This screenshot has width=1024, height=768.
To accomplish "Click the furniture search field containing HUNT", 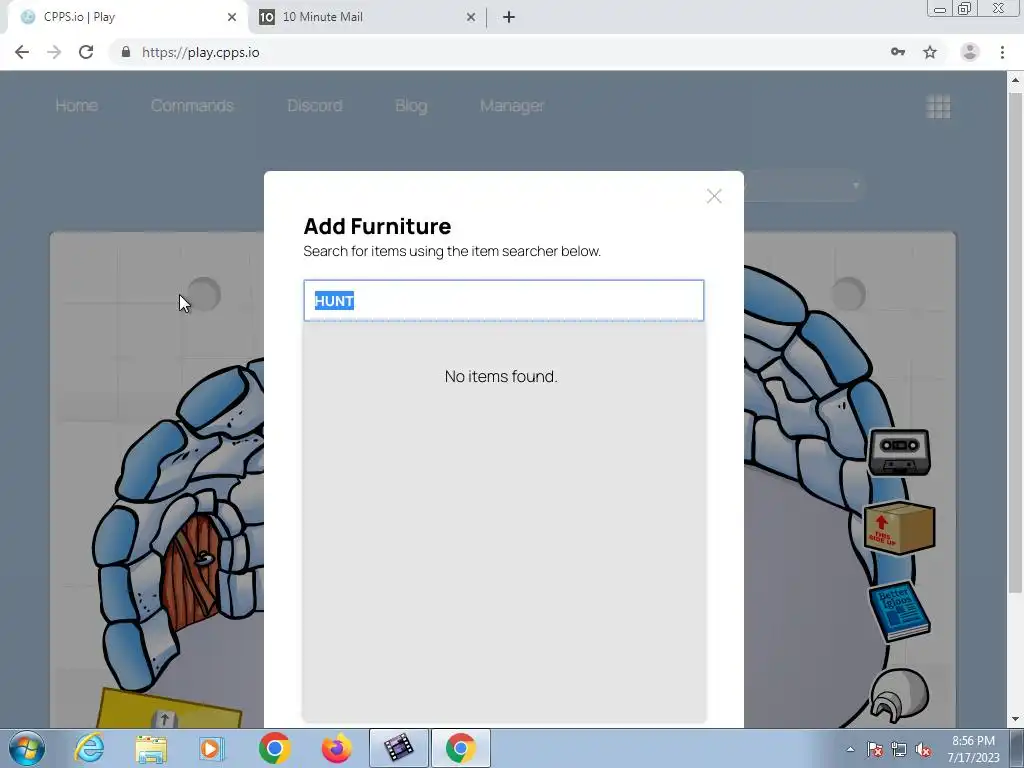I will 504,300.
